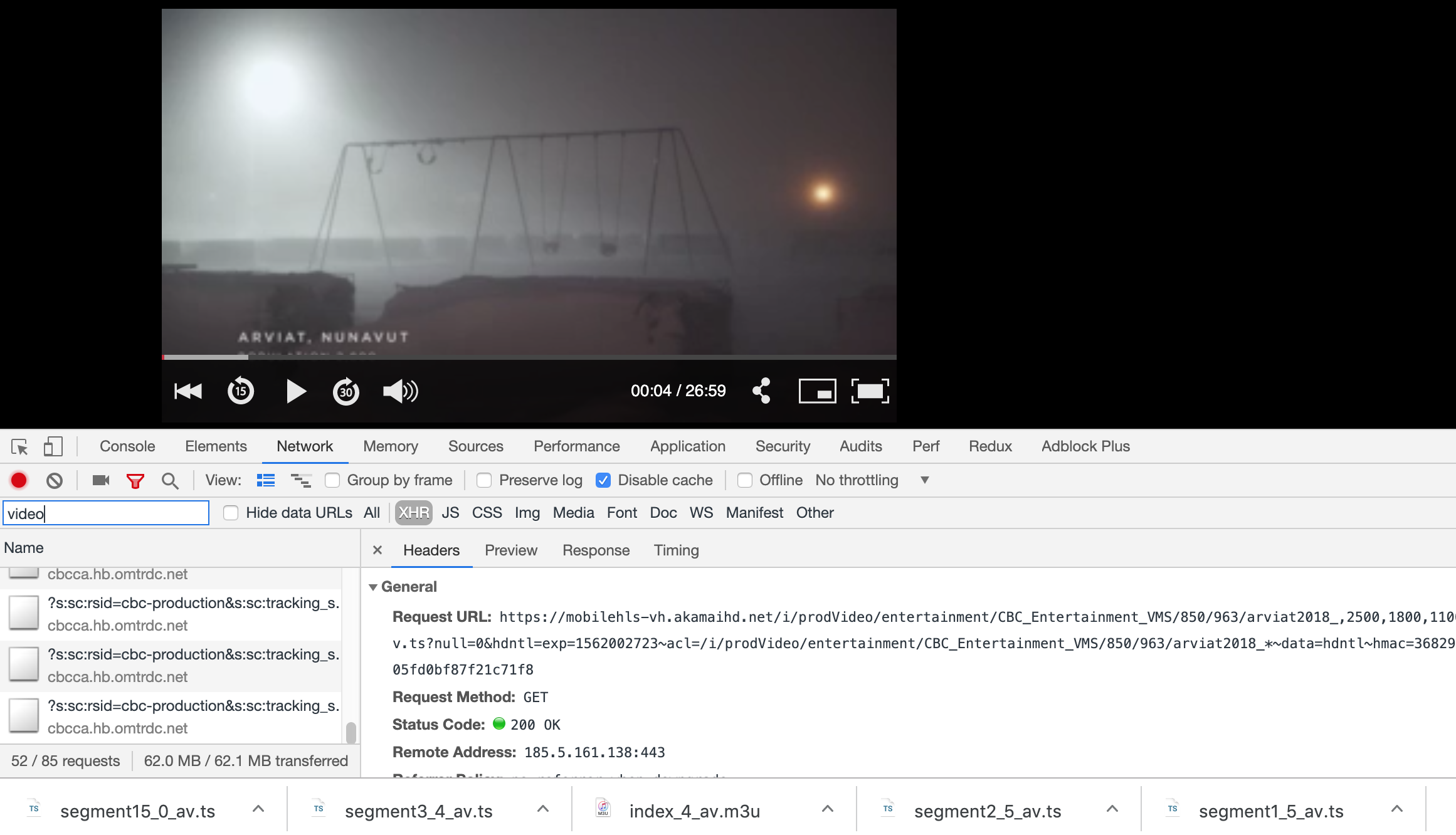Filter requests by WS

click(x=702, y=513)
